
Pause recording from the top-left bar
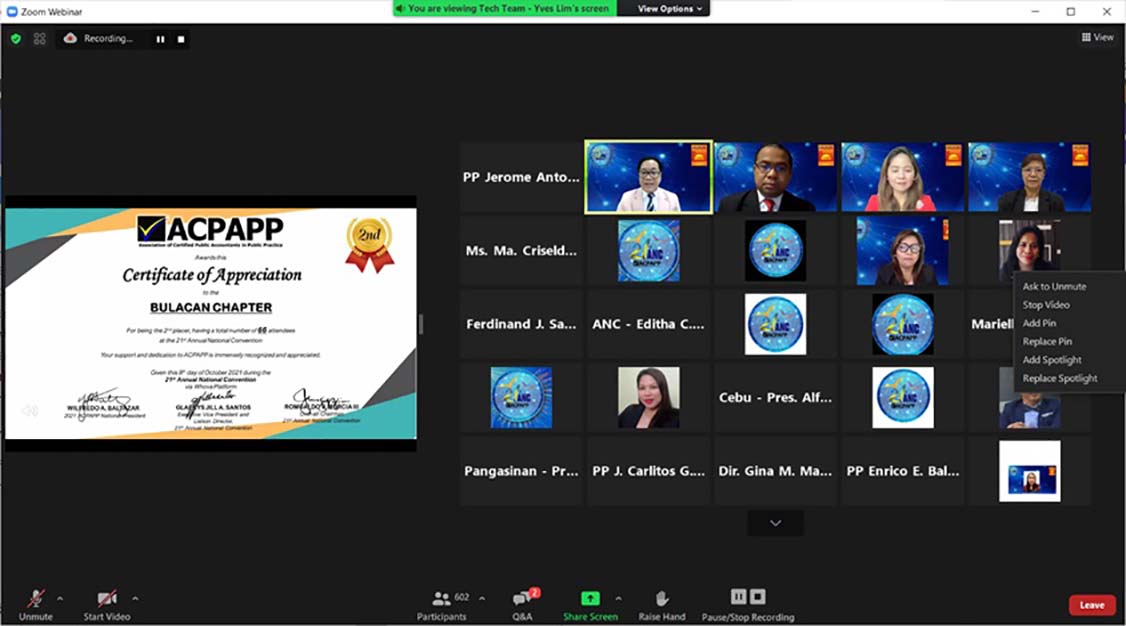click(x=160, y=39)
